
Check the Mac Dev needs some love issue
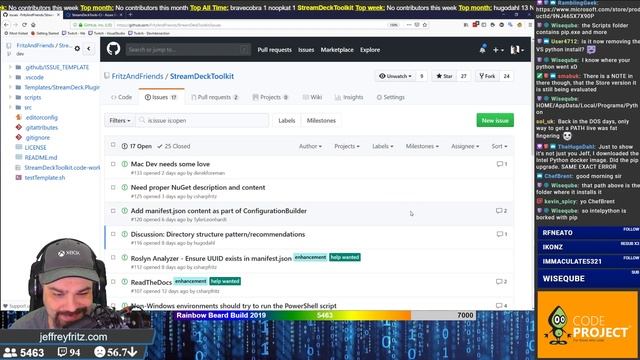pos(113,164)
